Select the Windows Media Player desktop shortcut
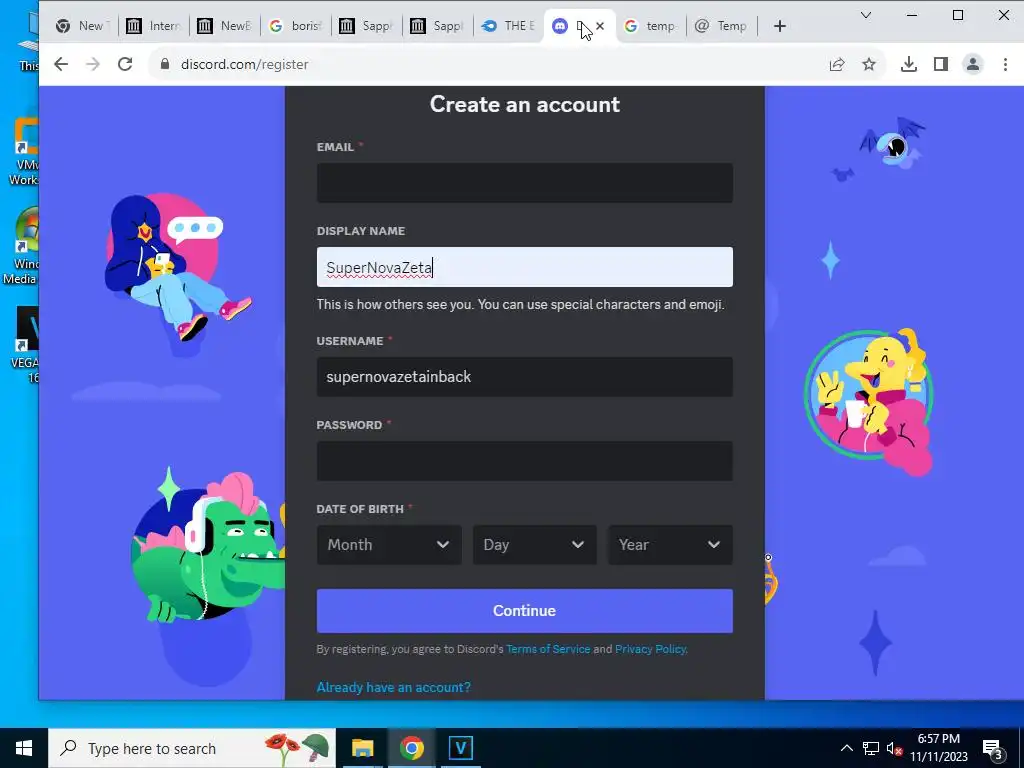The image size is (1024, 768). click(21, 246)
